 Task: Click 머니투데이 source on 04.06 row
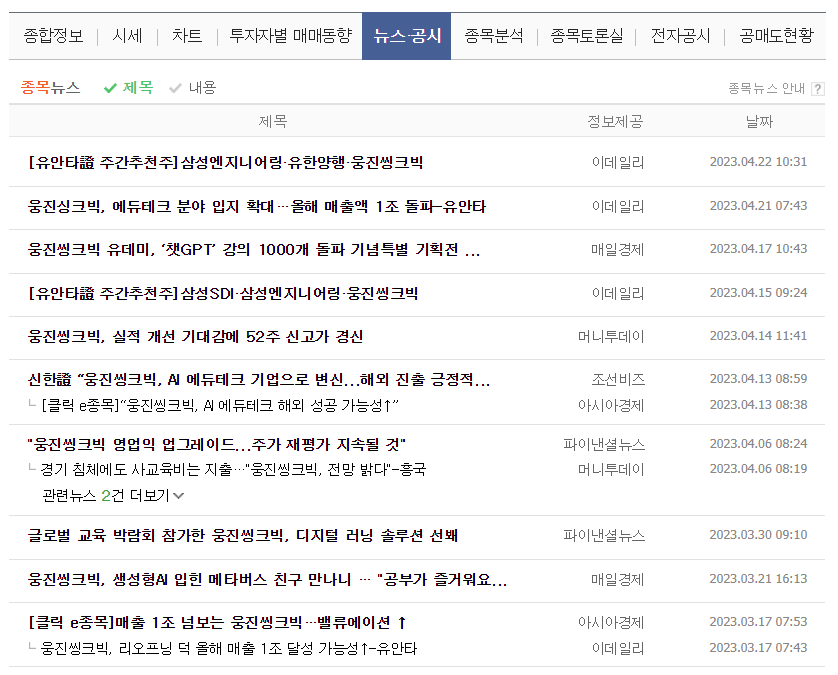tap(611, 469)
